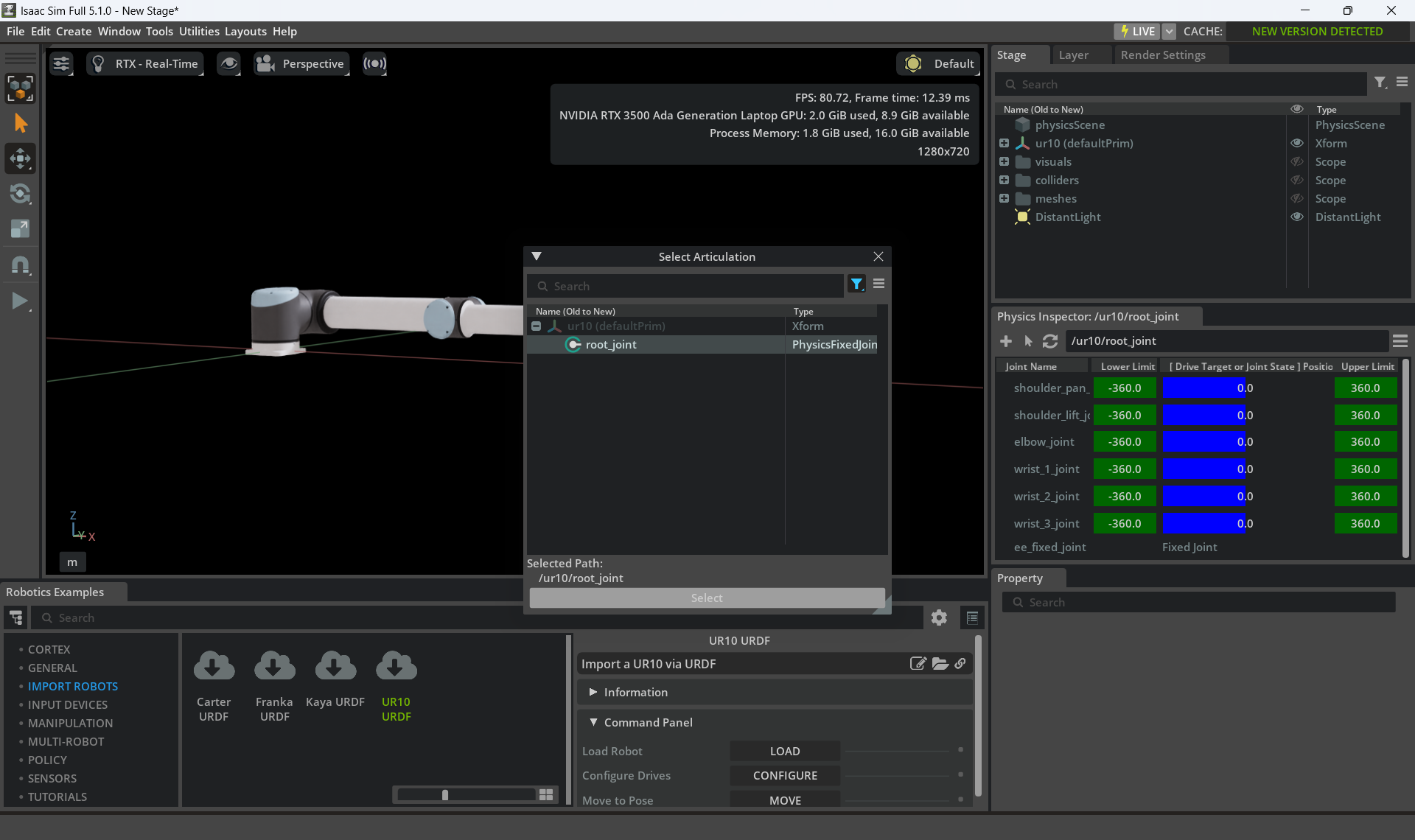This screenshot has width=1415, height=840.
Task: Toggle visibility of ur10 prim
Action: pos(1297,143)
